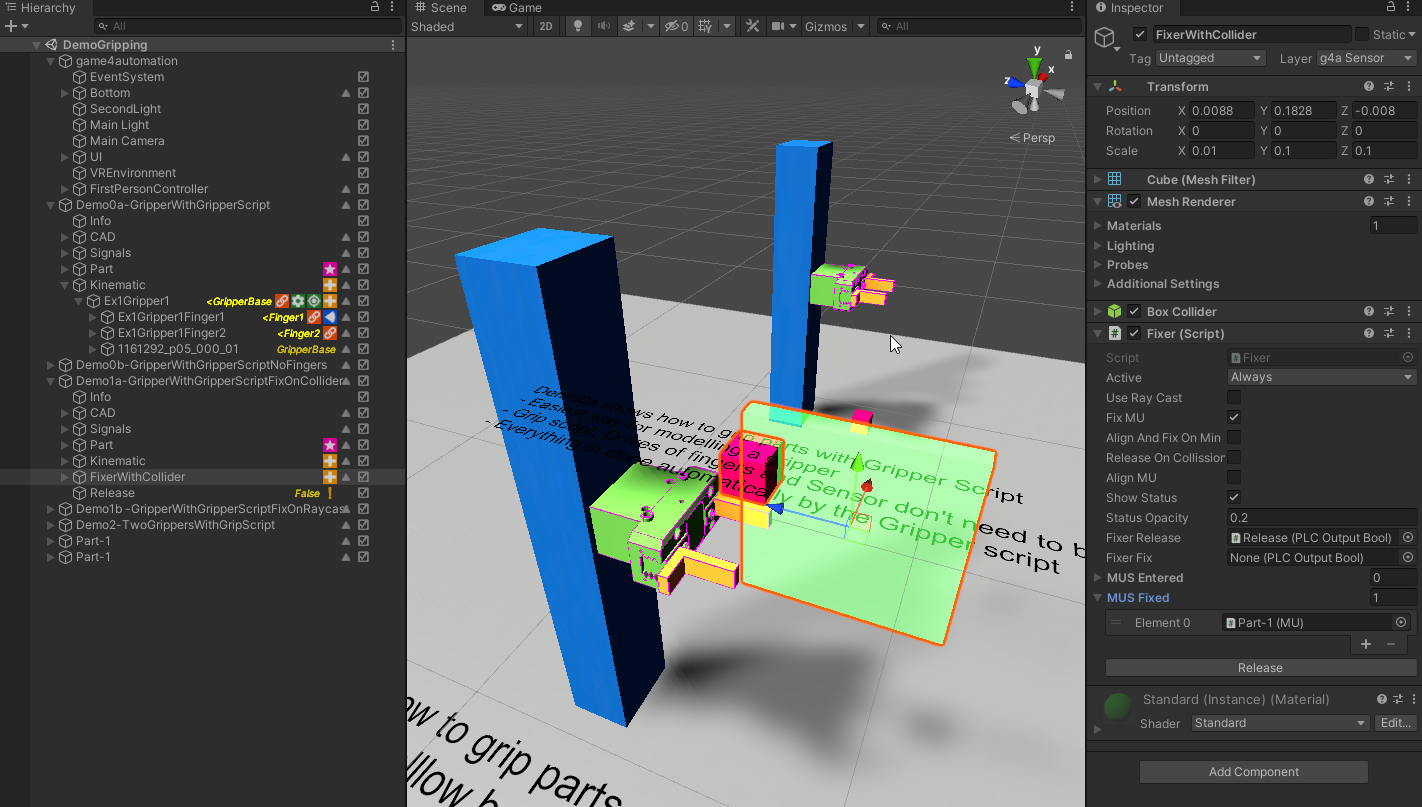Open the component tools wrench icon
The image size is (1422, 807).
[x=753, y=27]
